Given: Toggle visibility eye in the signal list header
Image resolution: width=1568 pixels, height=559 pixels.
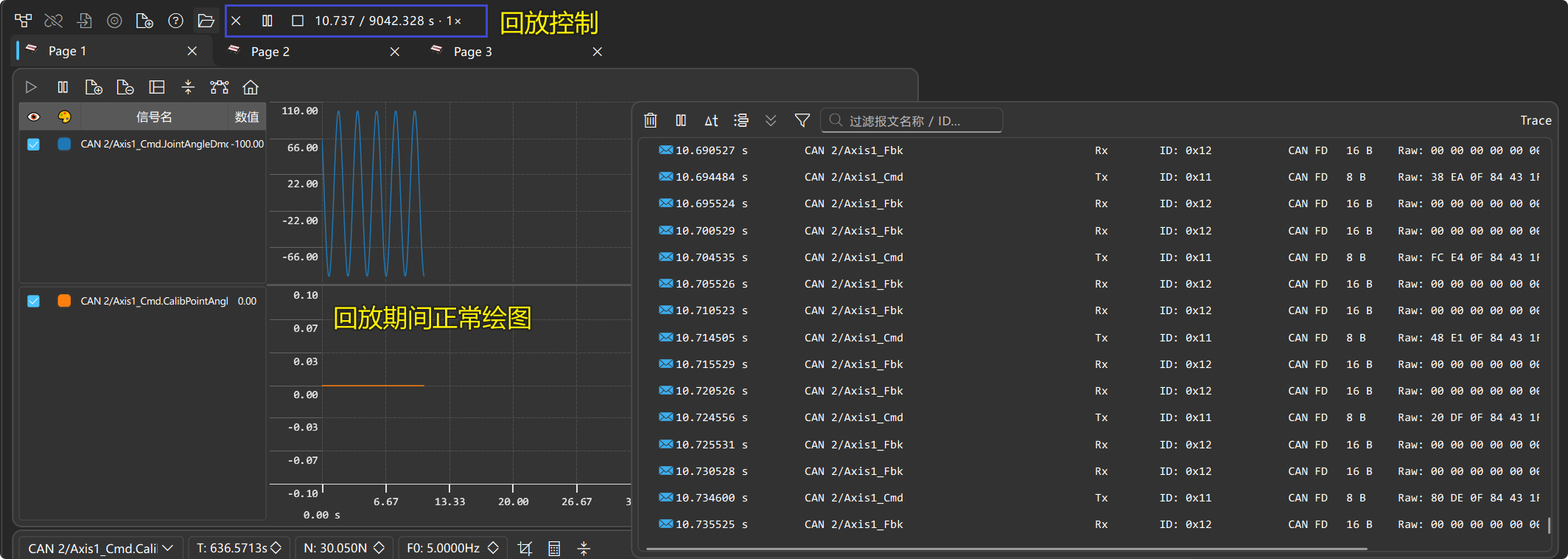Looking at the screenshot, I should [34, 117].
